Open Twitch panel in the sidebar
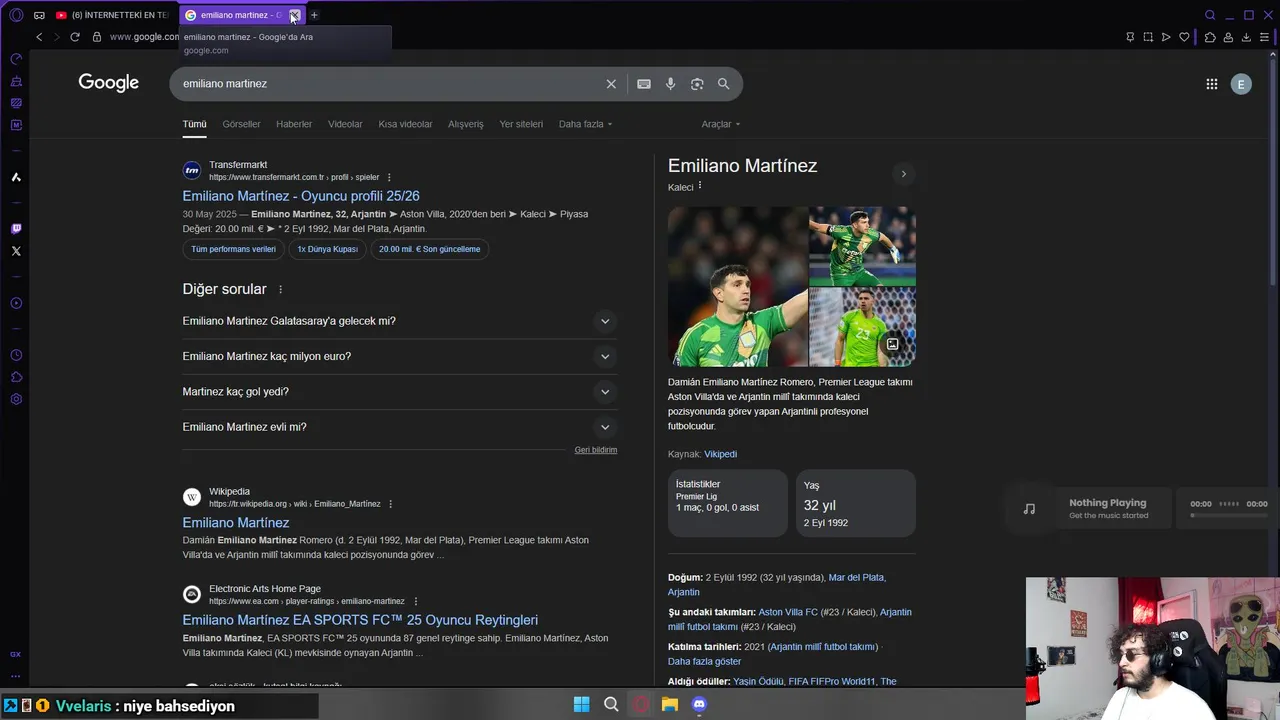Image resolution: width=1280 pixels, height=720 pixels. pyautogui.click(x=16, y=229)
